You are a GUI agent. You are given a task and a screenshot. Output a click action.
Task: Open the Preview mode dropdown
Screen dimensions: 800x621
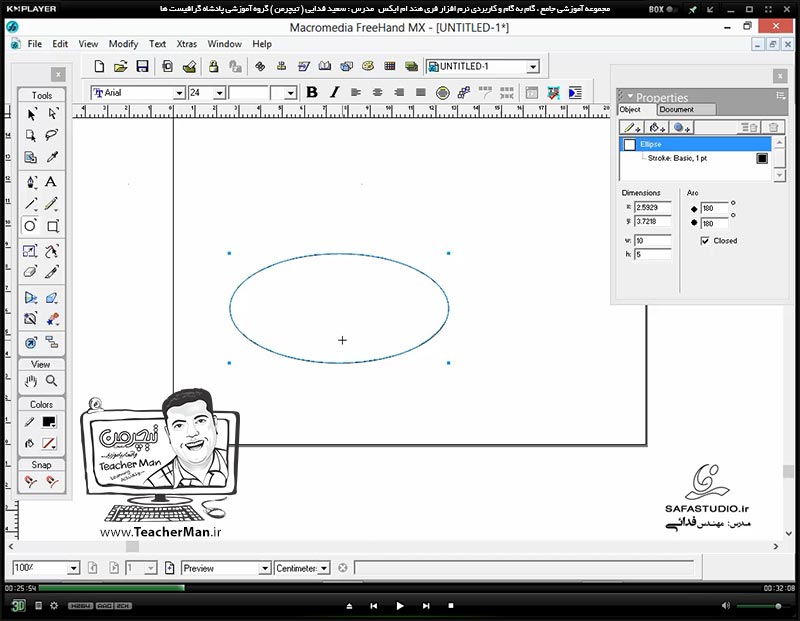(x=264, y=568)
